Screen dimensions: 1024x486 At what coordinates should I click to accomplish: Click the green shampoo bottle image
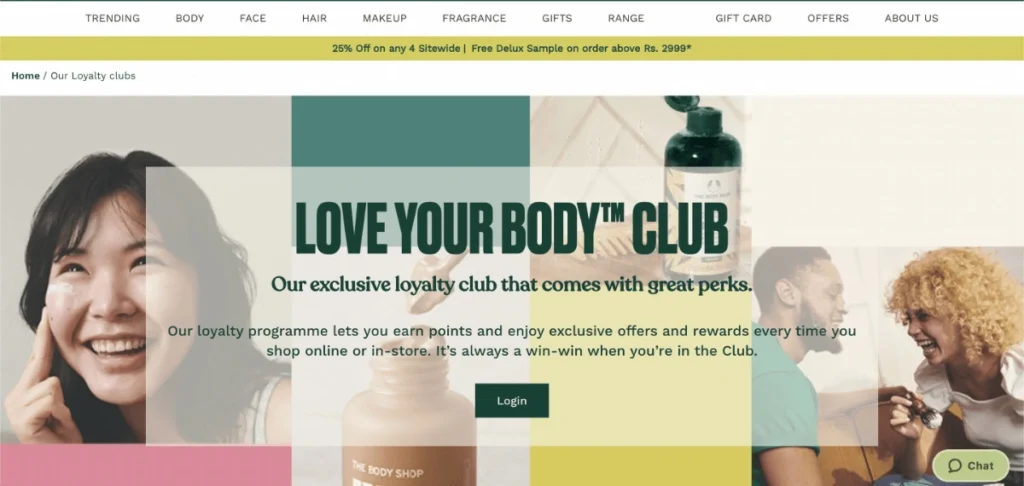703,186
